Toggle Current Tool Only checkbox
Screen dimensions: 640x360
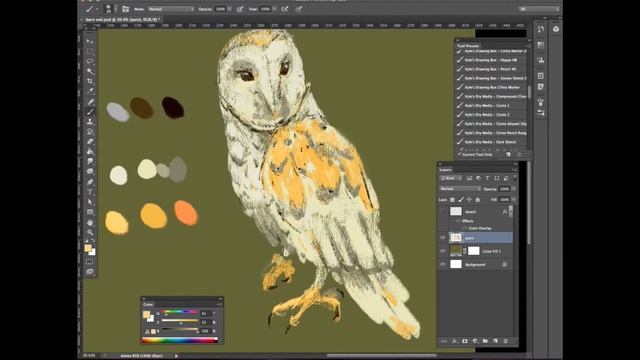pyautogui.click(x=460, y=155)
